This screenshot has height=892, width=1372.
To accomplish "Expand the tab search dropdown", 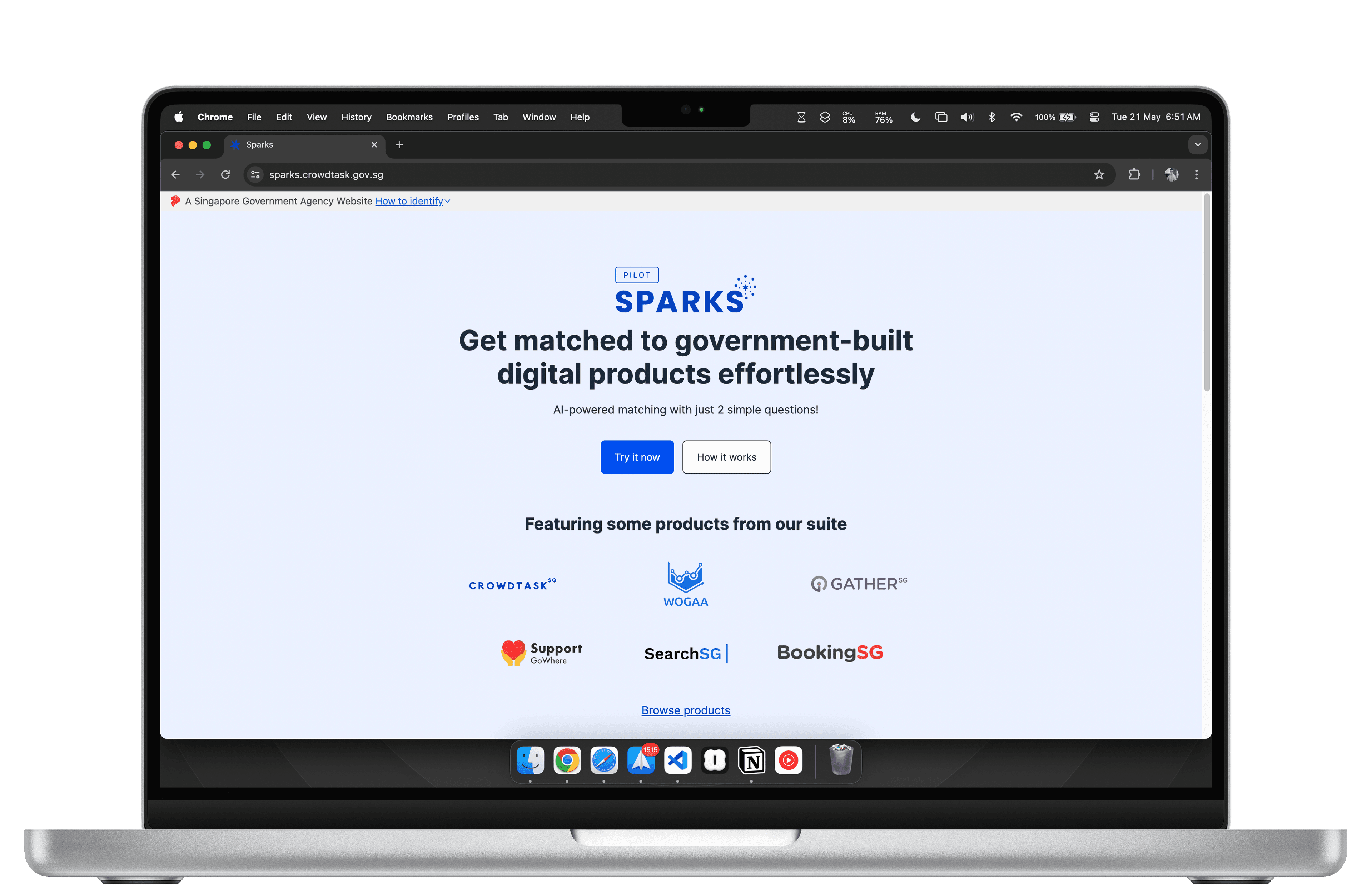I will (x=1197, y=145).
